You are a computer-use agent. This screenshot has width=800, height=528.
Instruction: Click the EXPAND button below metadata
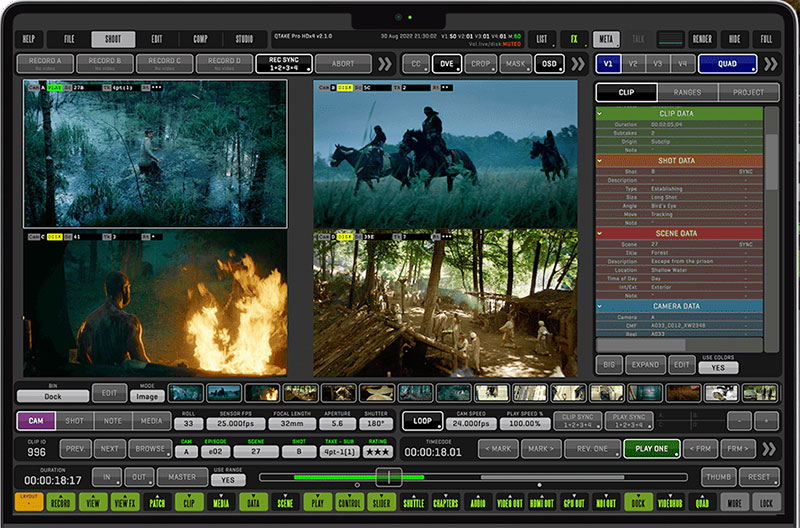pos(645,365)
